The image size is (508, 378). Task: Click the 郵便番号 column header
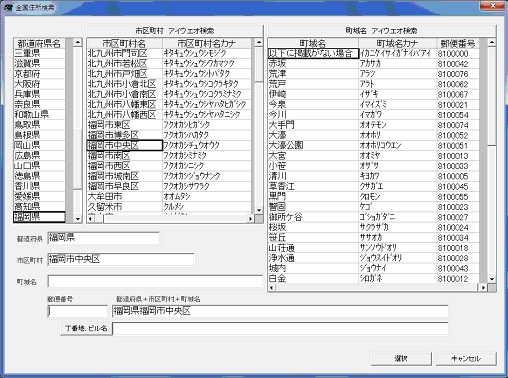pyautogui.click(x=458, y=43)
